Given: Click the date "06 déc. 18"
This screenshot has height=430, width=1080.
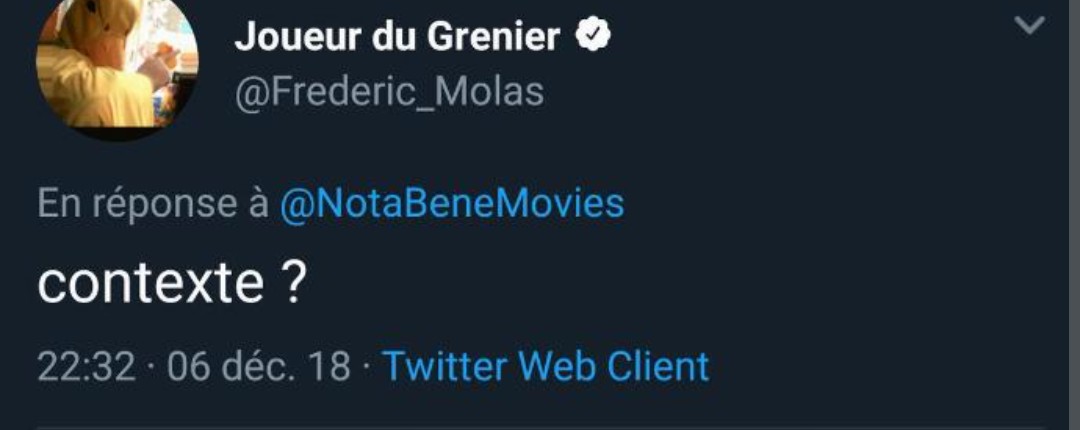Looking at the screenshot, I should (x=259, y=367).
